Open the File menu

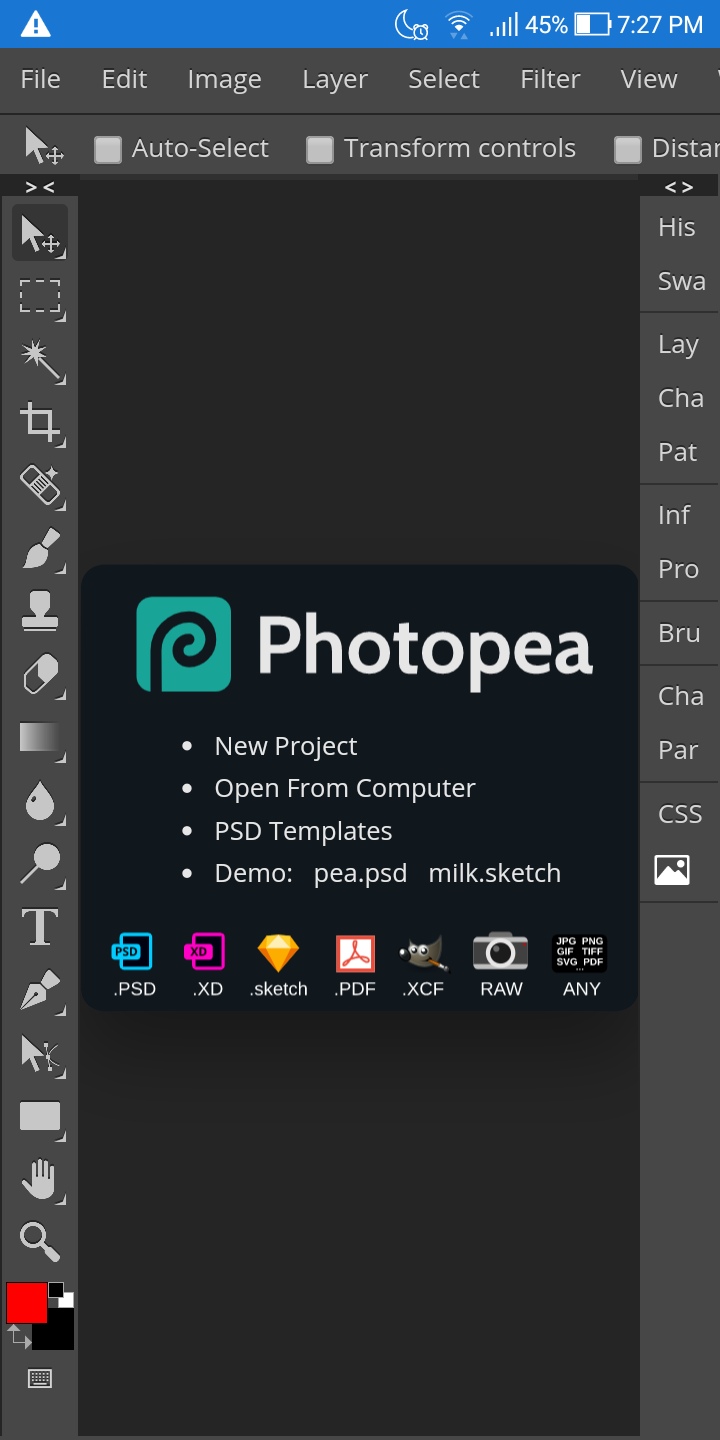[x=40, y=79]
